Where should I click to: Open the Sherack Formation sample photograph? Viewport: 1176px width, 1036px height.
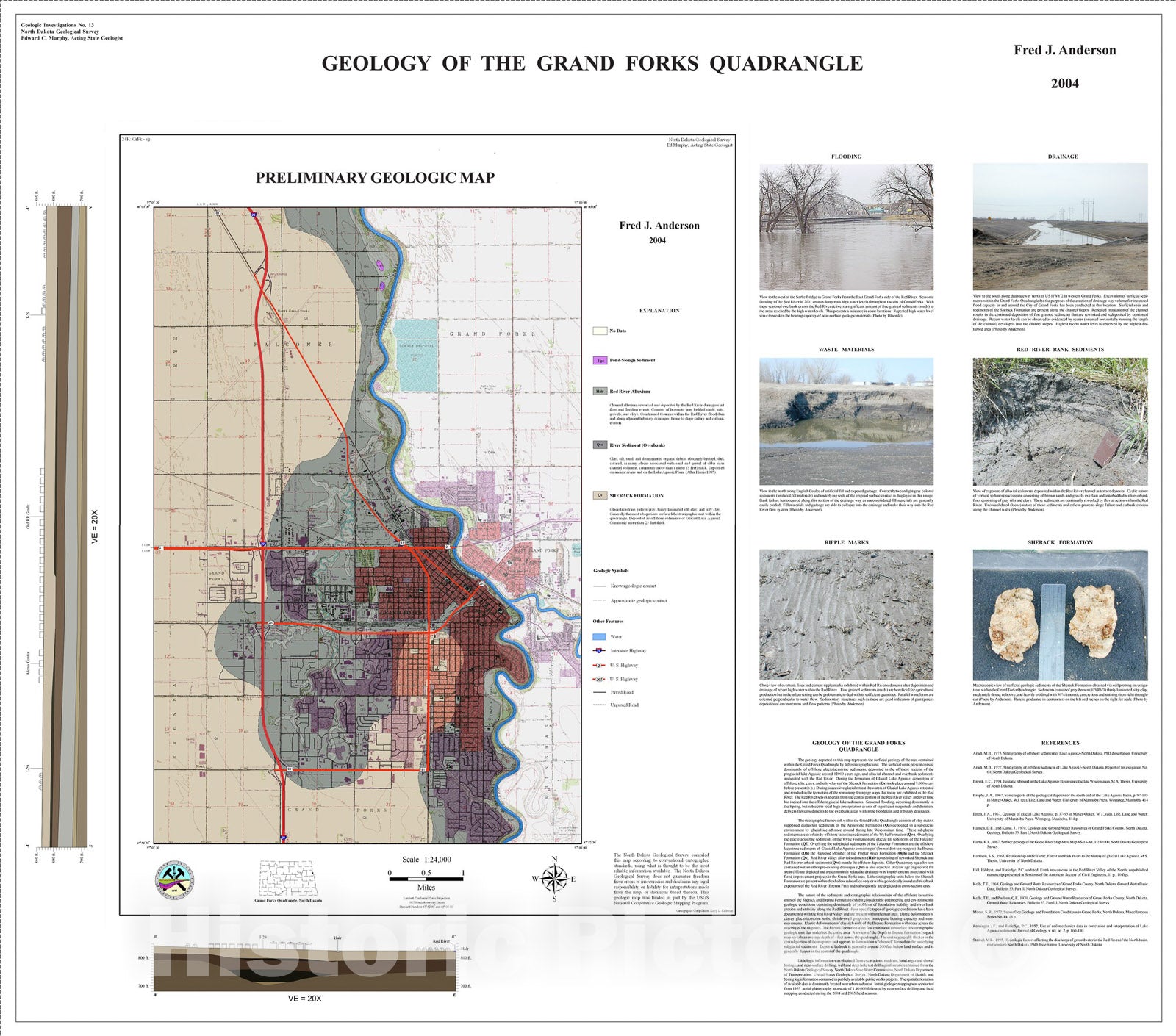(1061, 614)
